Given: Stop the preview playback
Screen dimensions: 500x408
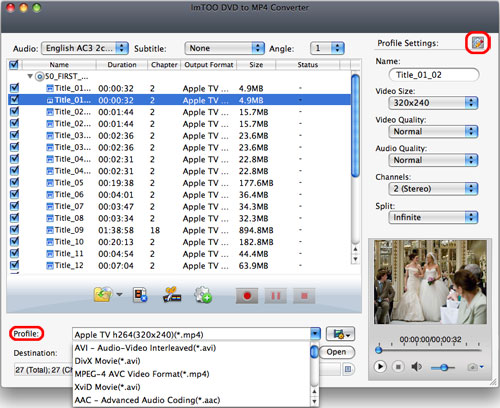Looking at the screenshot, I should (398, 367).
